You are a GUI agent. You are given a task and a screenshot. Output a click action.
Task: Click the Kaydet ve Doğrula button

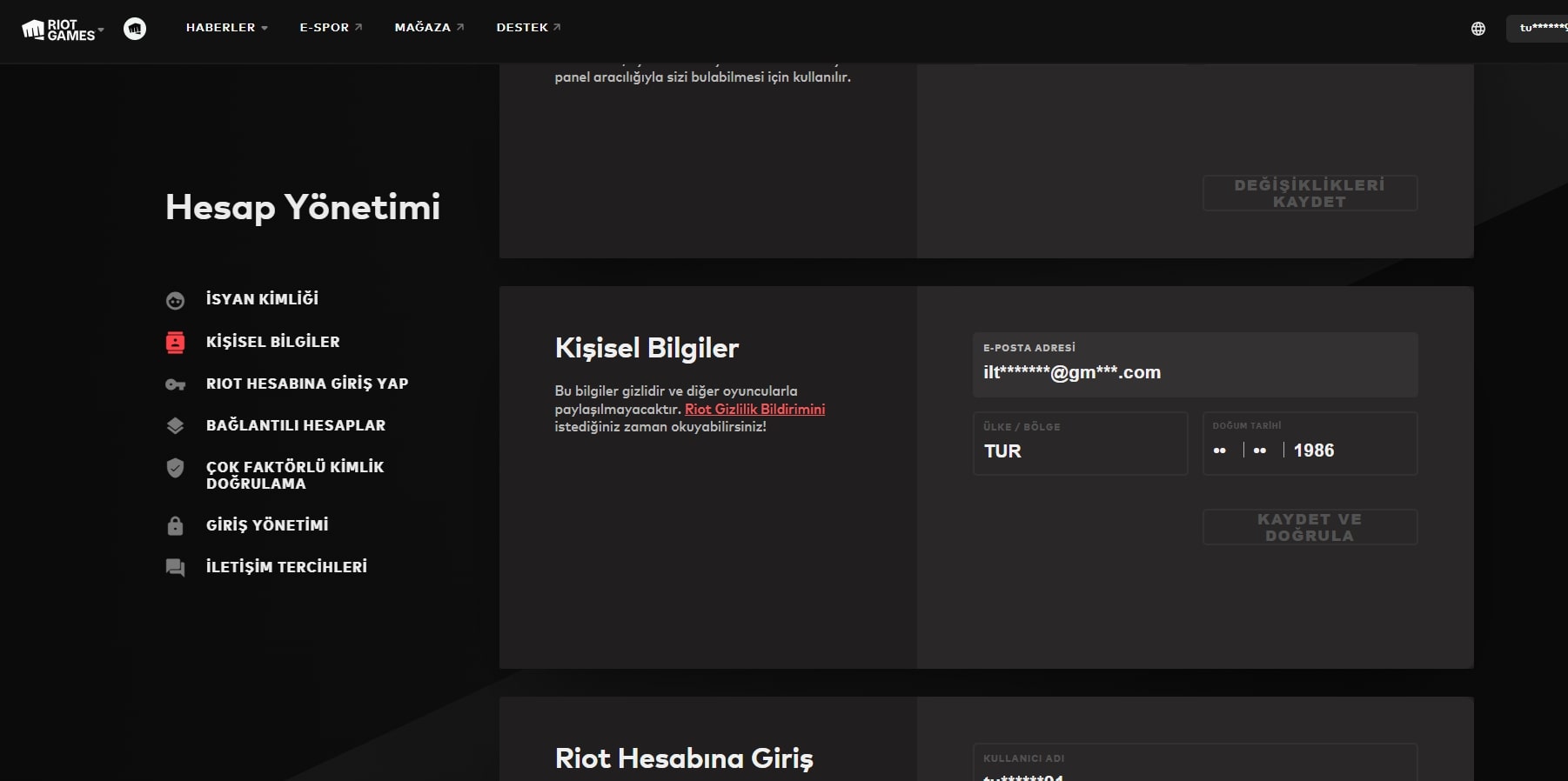pos(1310,527)
